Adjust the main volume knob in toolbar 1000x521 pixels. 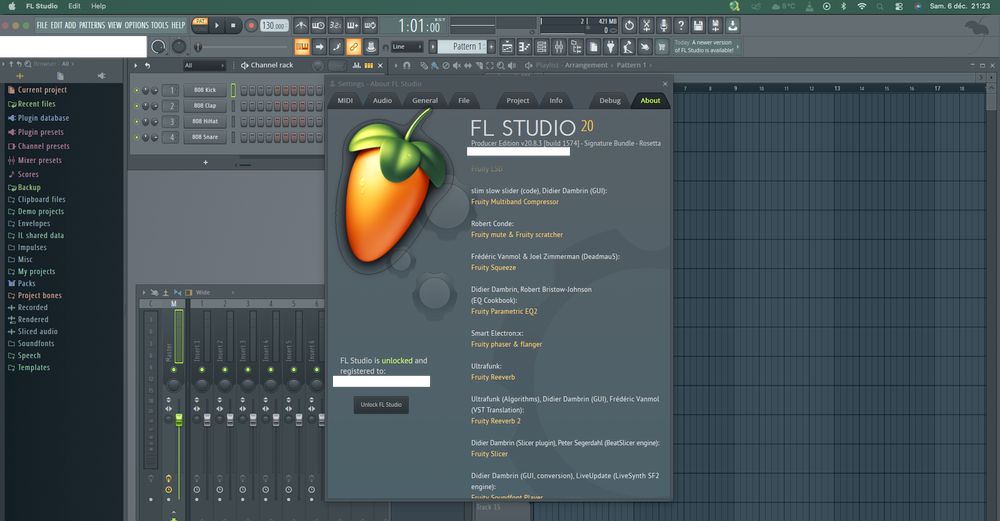click(x=158, y=47)
